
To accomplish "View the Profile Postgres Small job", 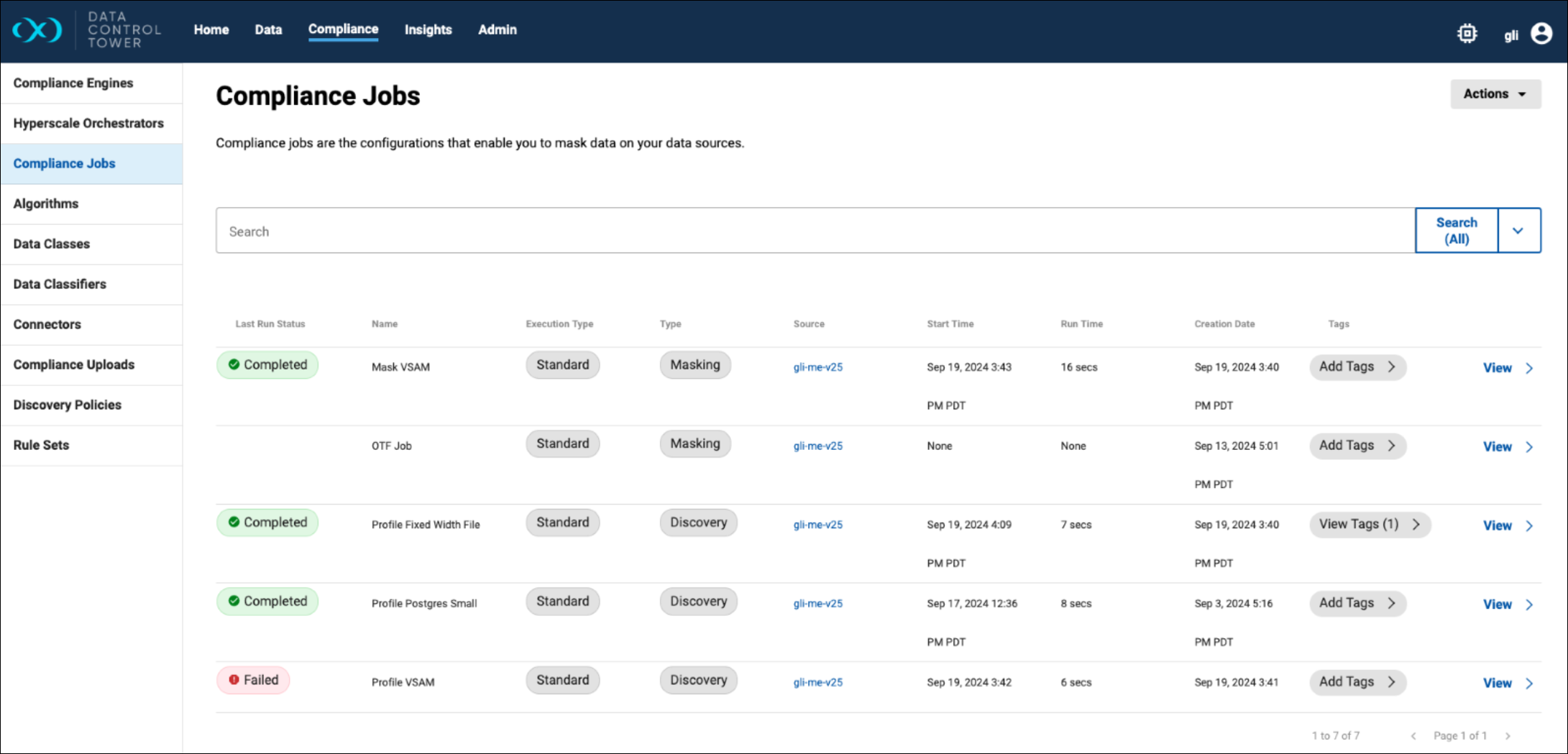I will point(1497,604).
